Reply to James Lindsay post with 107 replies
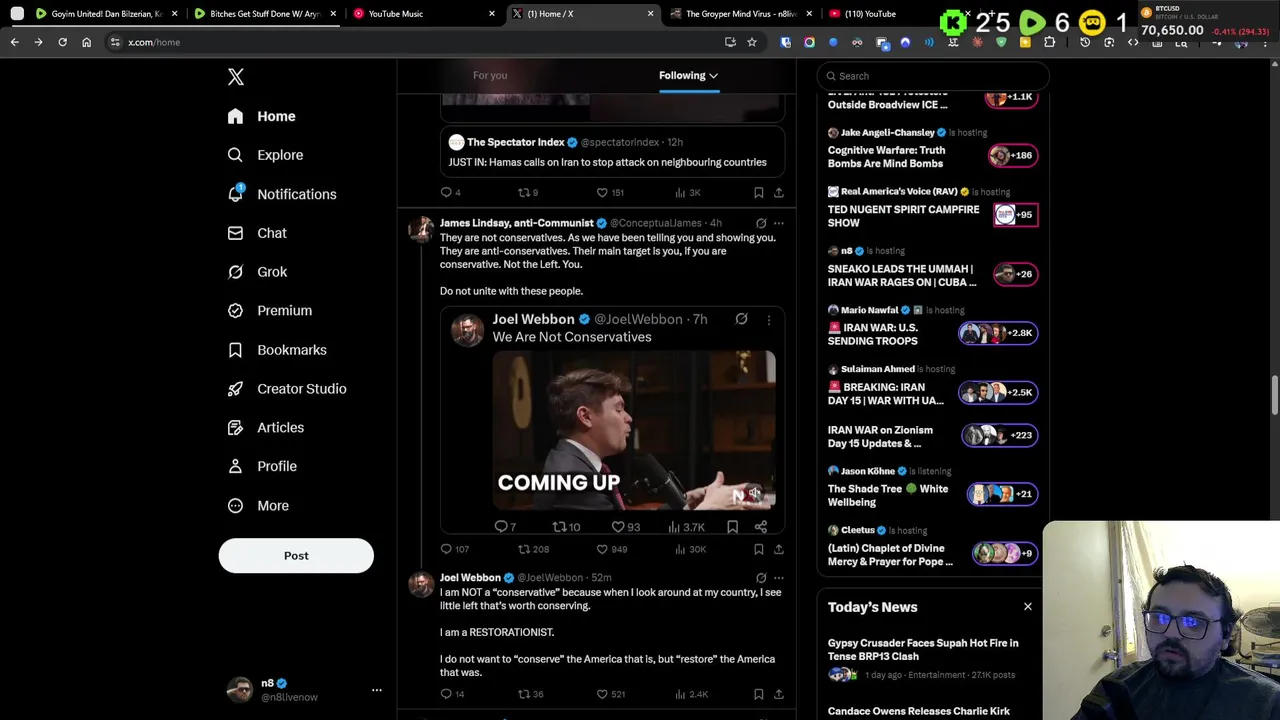The image size is (1280, 720). coord(446,549)
